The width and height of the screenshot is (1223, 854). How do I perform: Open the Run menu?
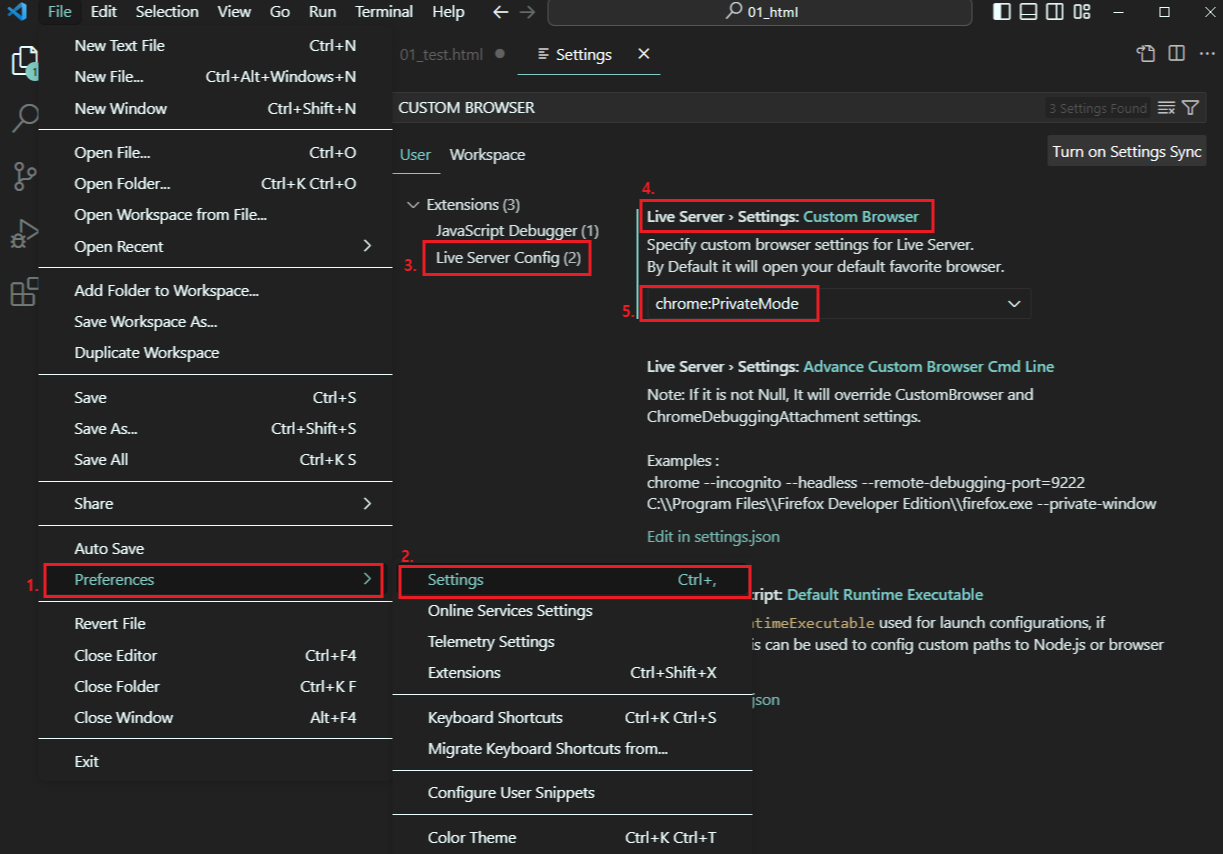322,12
